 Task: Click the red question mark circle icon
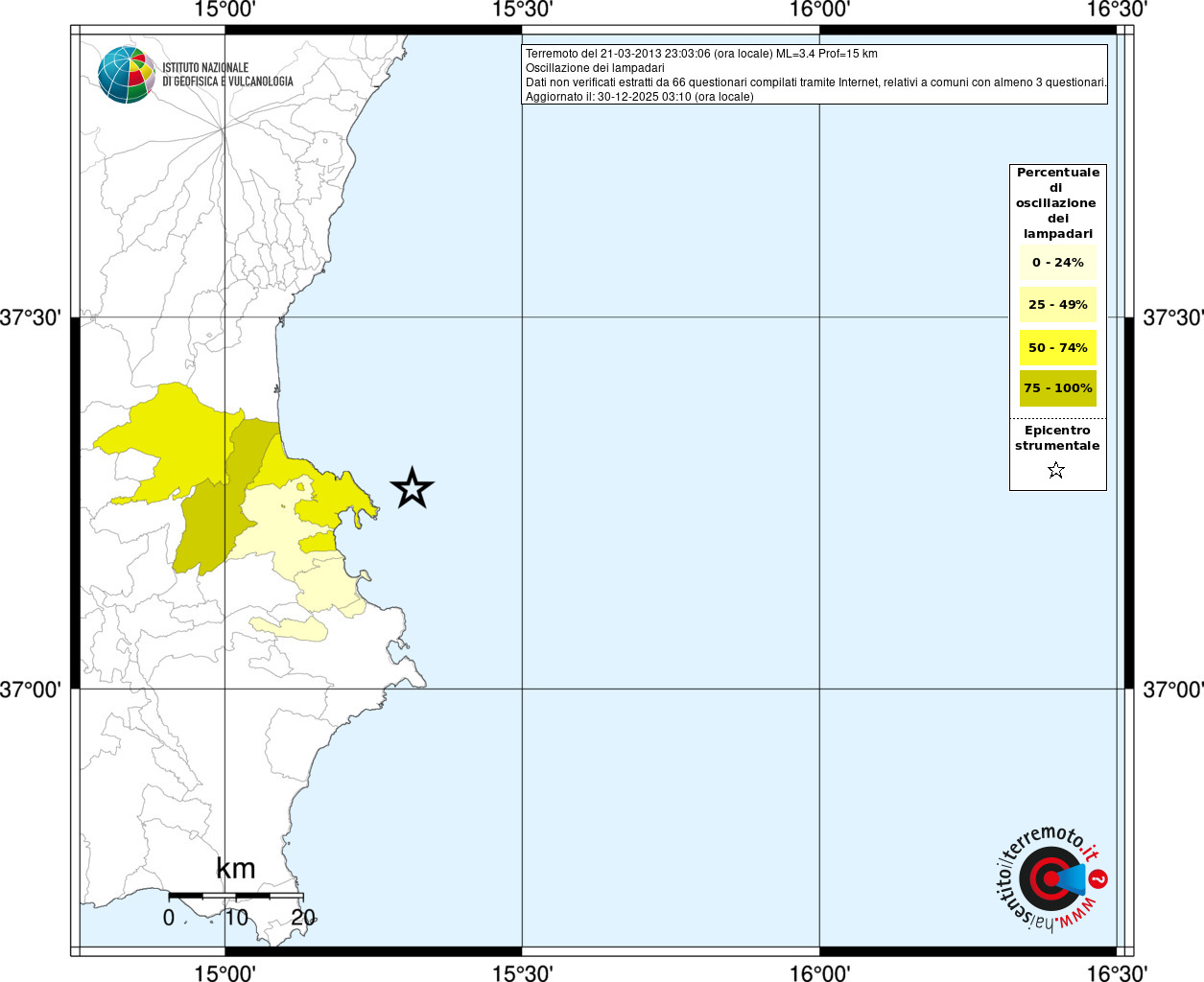coord(1098,878)
